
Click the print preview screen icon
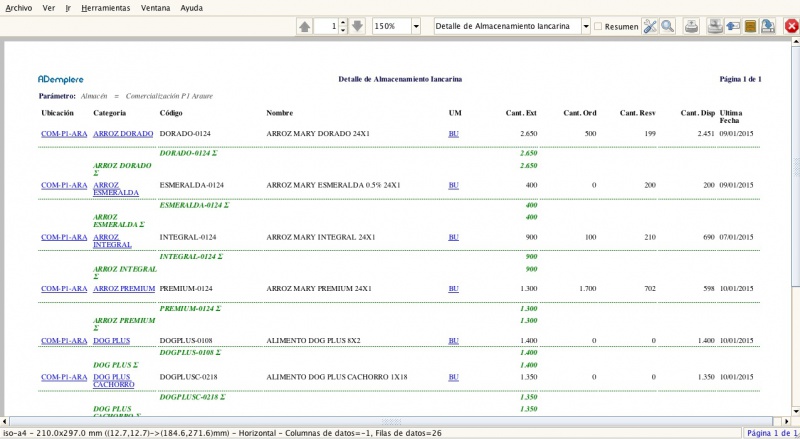click(x=715, y=26)
